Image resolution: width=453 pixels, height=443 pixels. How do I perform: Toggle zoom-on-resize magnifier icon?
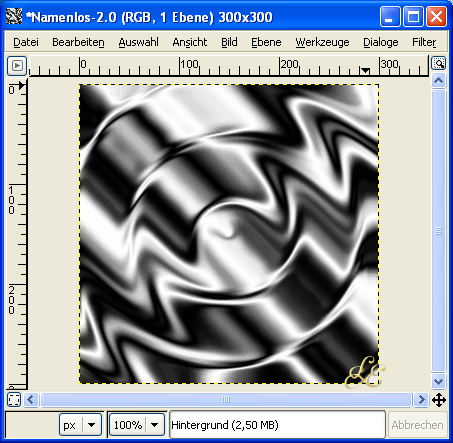pos(439,63)
